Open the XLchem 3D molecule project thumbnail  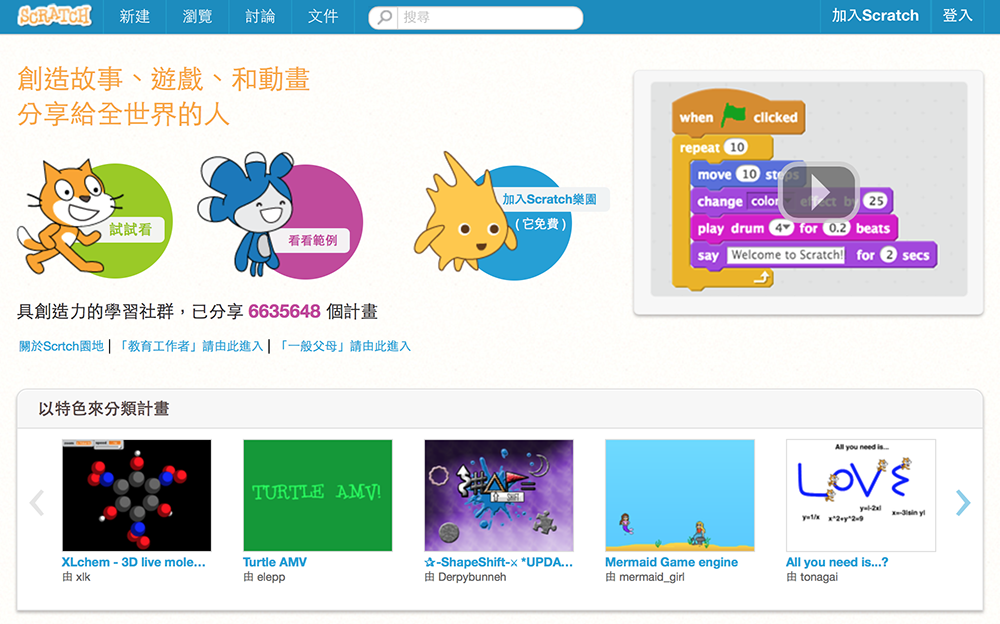[x=136, y=495]
